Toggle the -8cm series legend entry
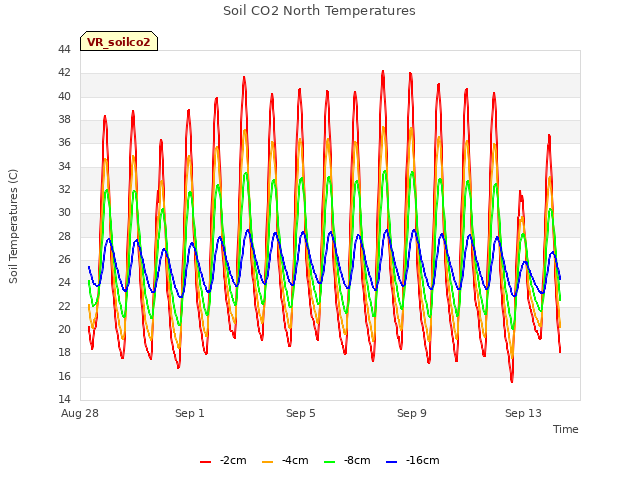Image resolution: width=640 pixels, height=480 pixels. (x=347, y=460)
